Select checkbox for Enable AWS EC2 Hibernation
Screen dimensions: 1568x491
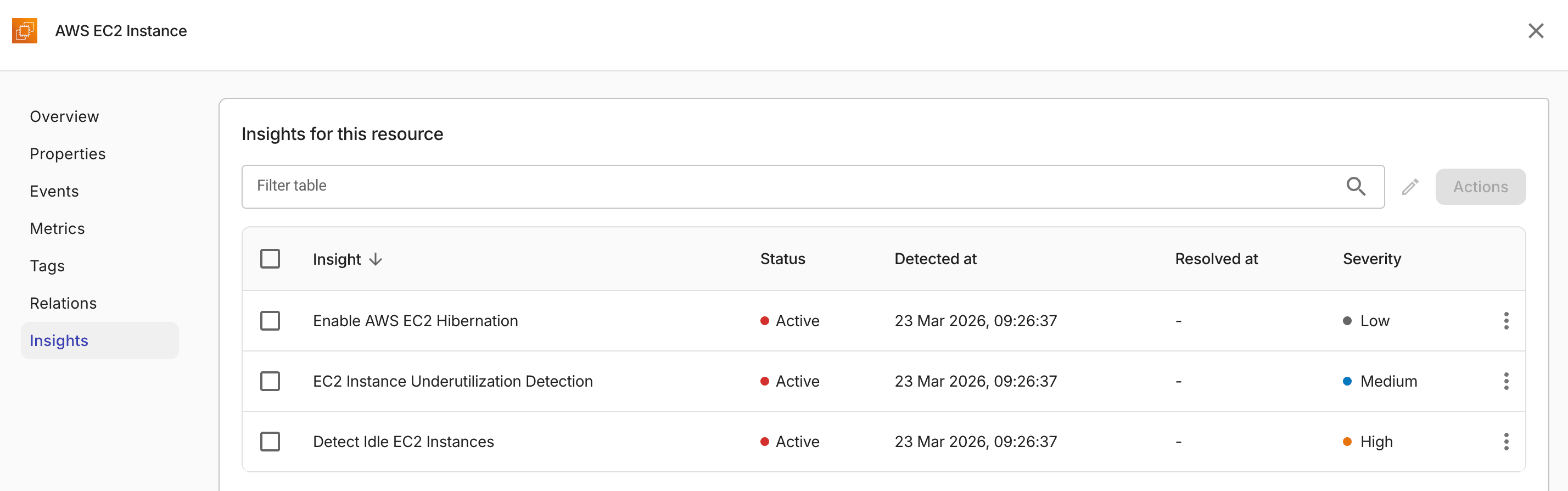click(x=270, y=320)
